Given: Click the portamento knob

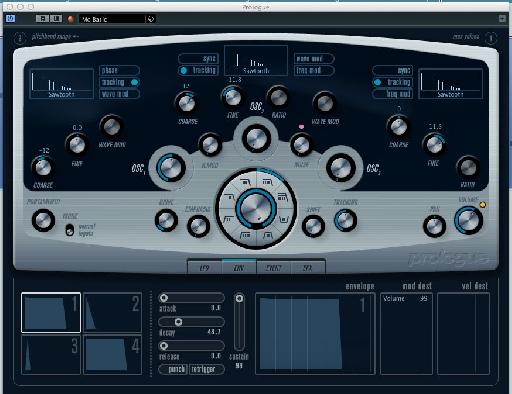Looking at the screenshot, I should point(43,220).
